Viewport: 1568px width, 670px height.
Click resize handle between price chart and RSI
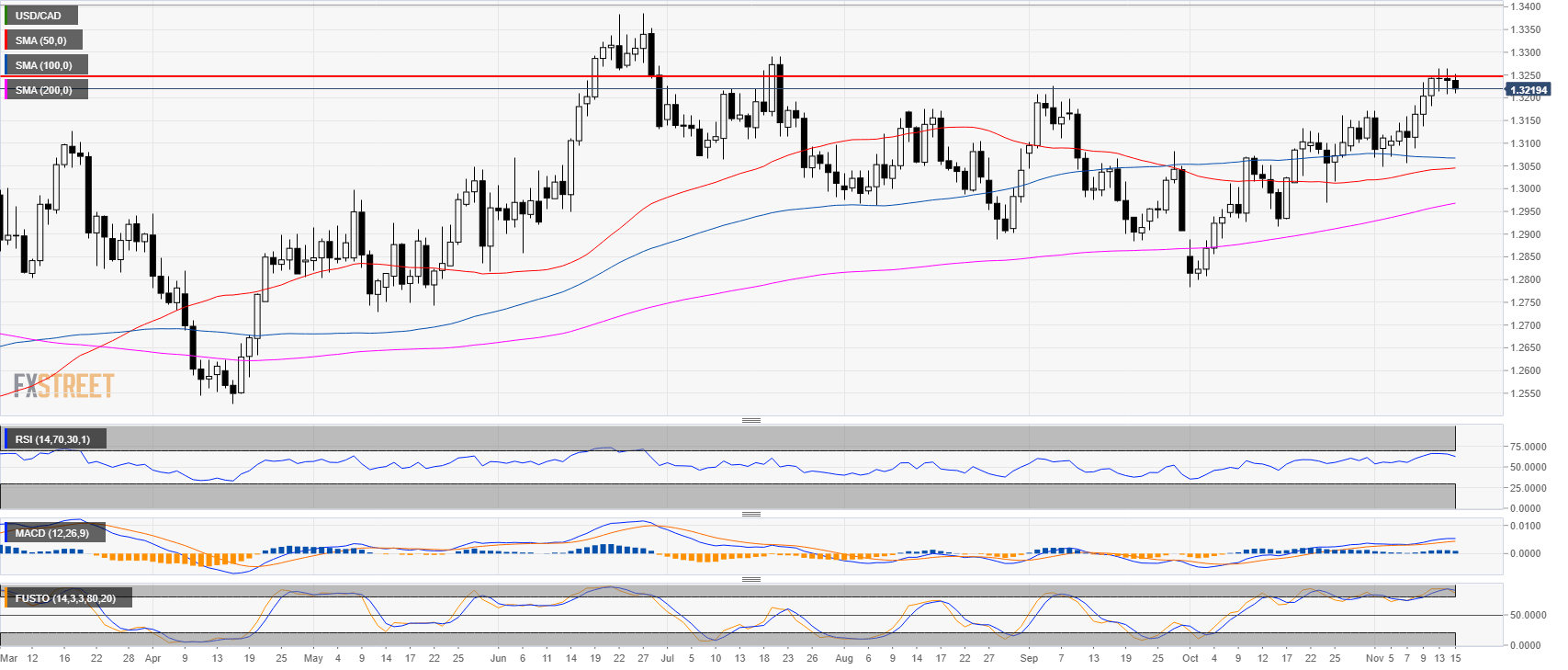point(750,420)
